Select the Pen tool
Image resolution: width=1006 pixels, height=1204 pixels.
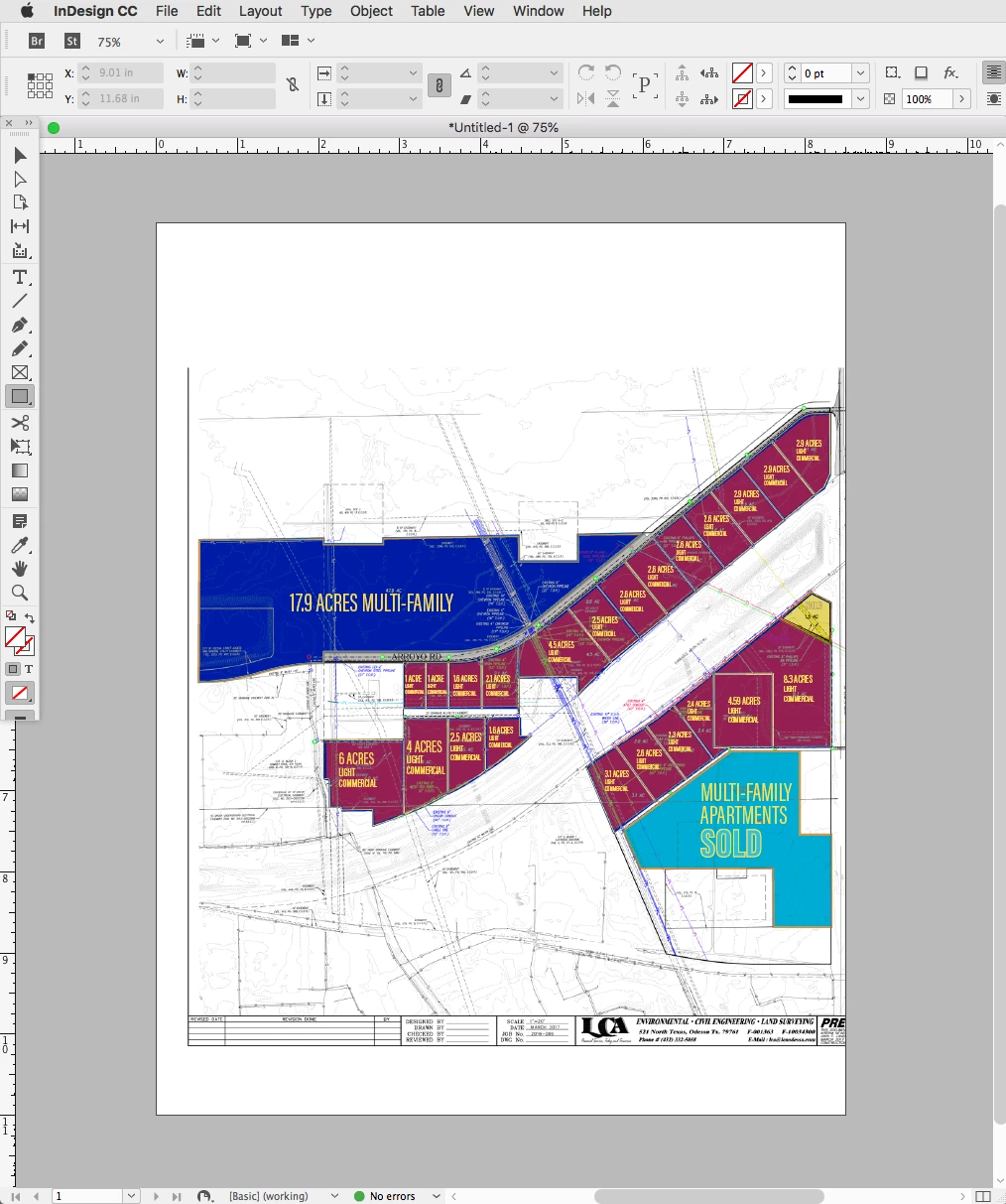[20, 326]
